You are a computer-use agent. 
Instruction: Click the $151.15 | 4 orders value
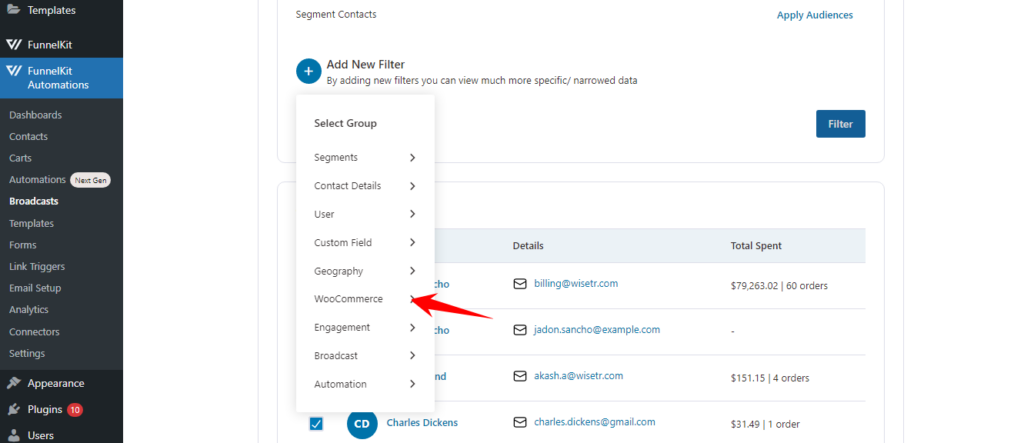[x=770, y=378]
